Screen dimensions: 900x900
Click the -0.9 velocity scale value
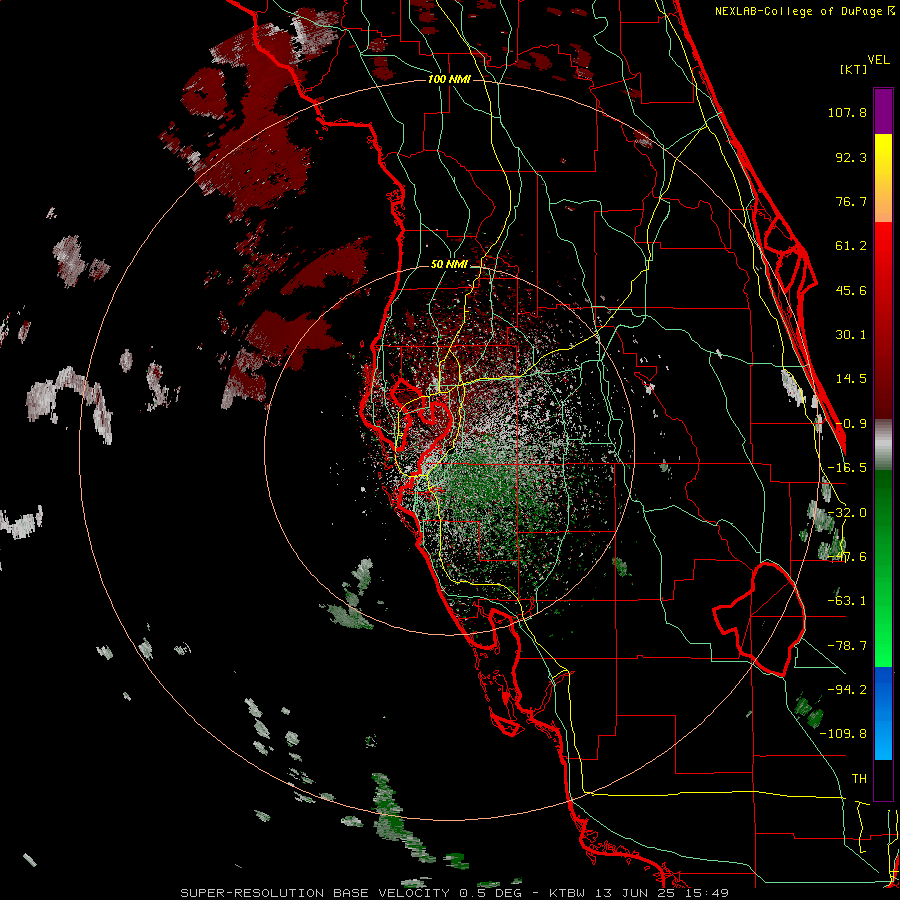(851, 424)
